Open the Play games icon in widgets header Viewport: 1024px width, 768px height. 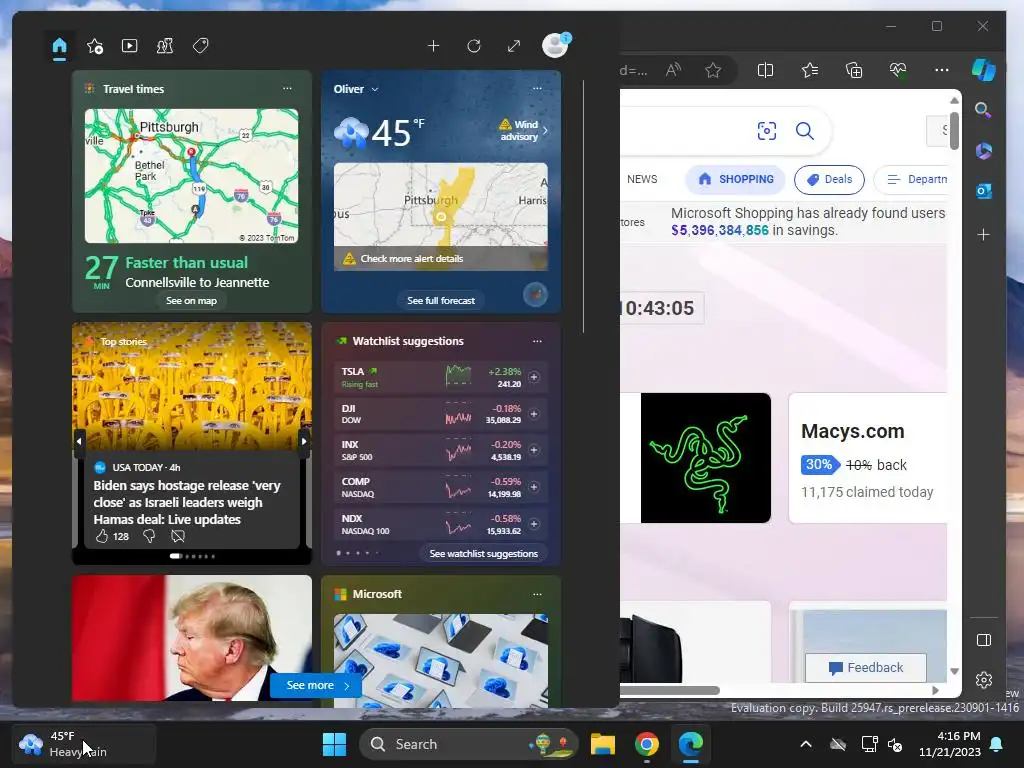coord(165,46)
